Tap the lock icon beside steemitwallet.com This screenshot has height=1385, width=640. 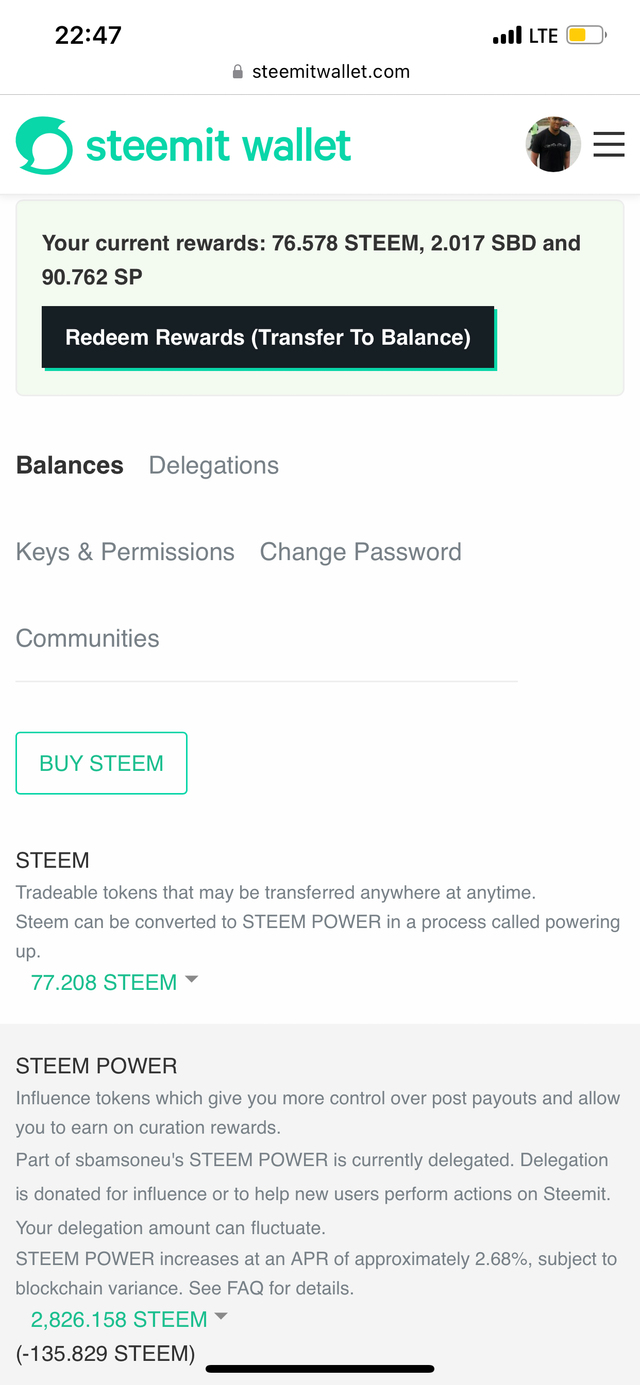click(x=237, y=72)
